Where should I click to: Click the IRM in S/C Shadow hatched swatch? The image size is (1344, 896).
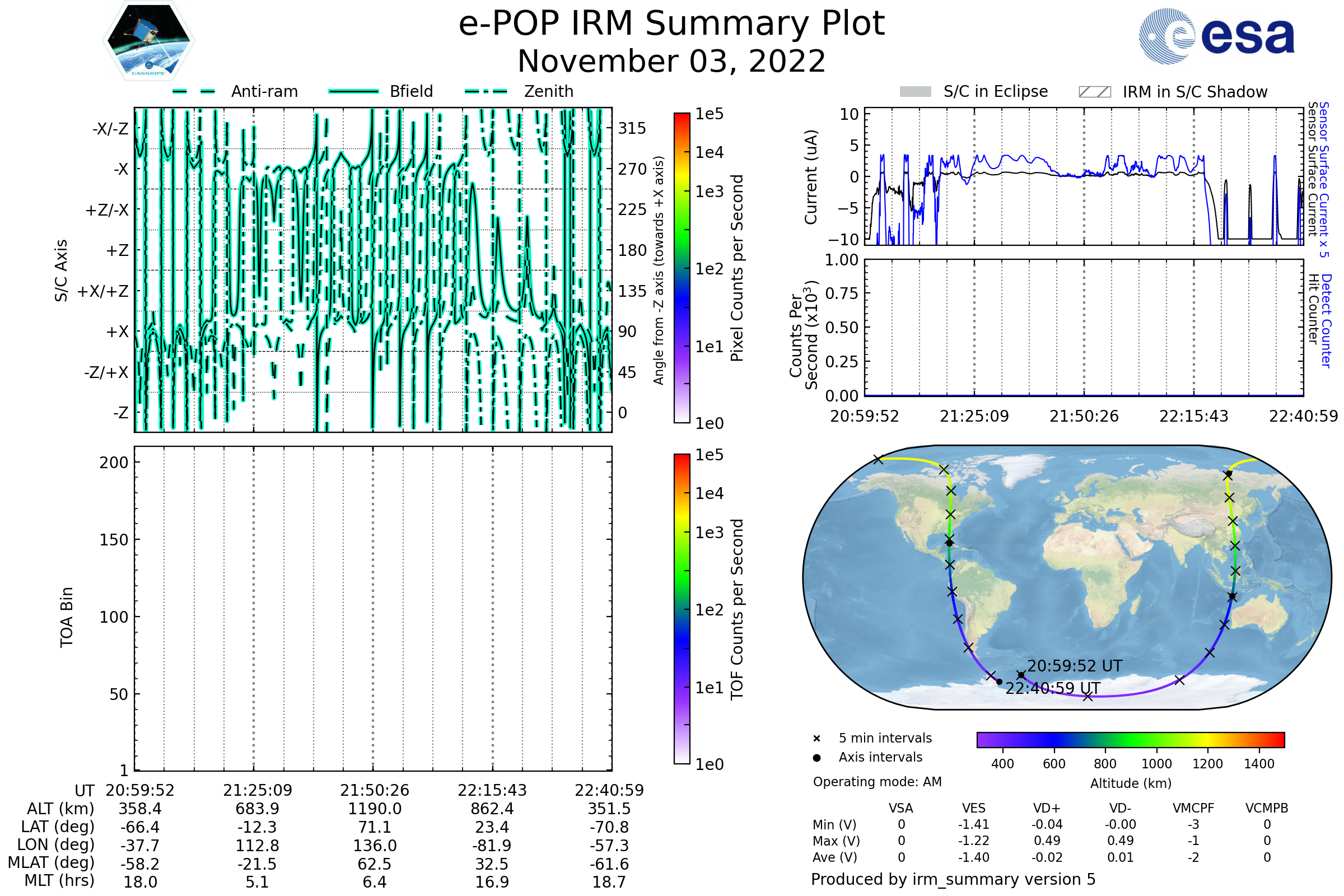click(1094, 92)
